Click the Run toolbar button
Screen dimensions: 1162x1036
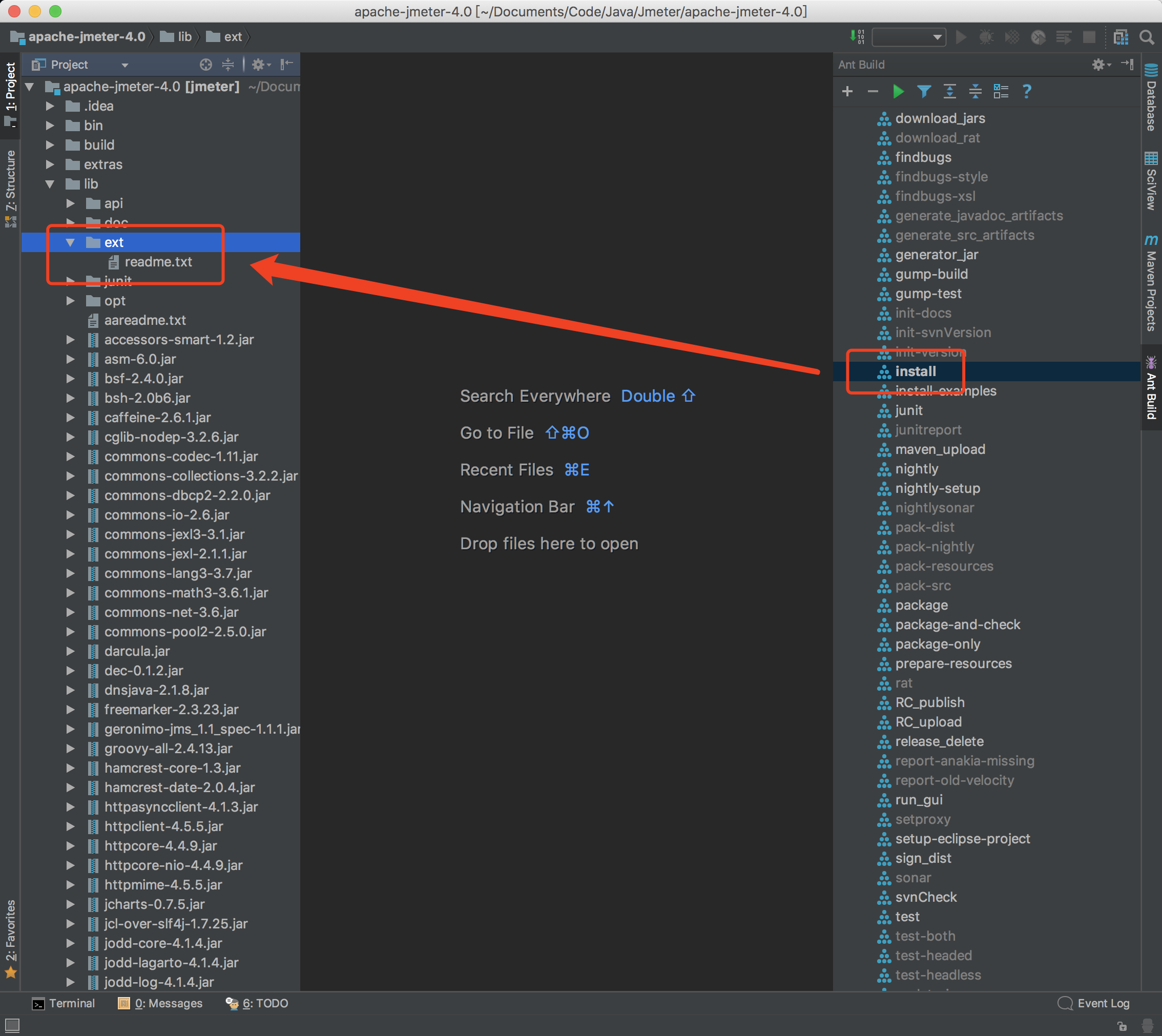point(961,37)
